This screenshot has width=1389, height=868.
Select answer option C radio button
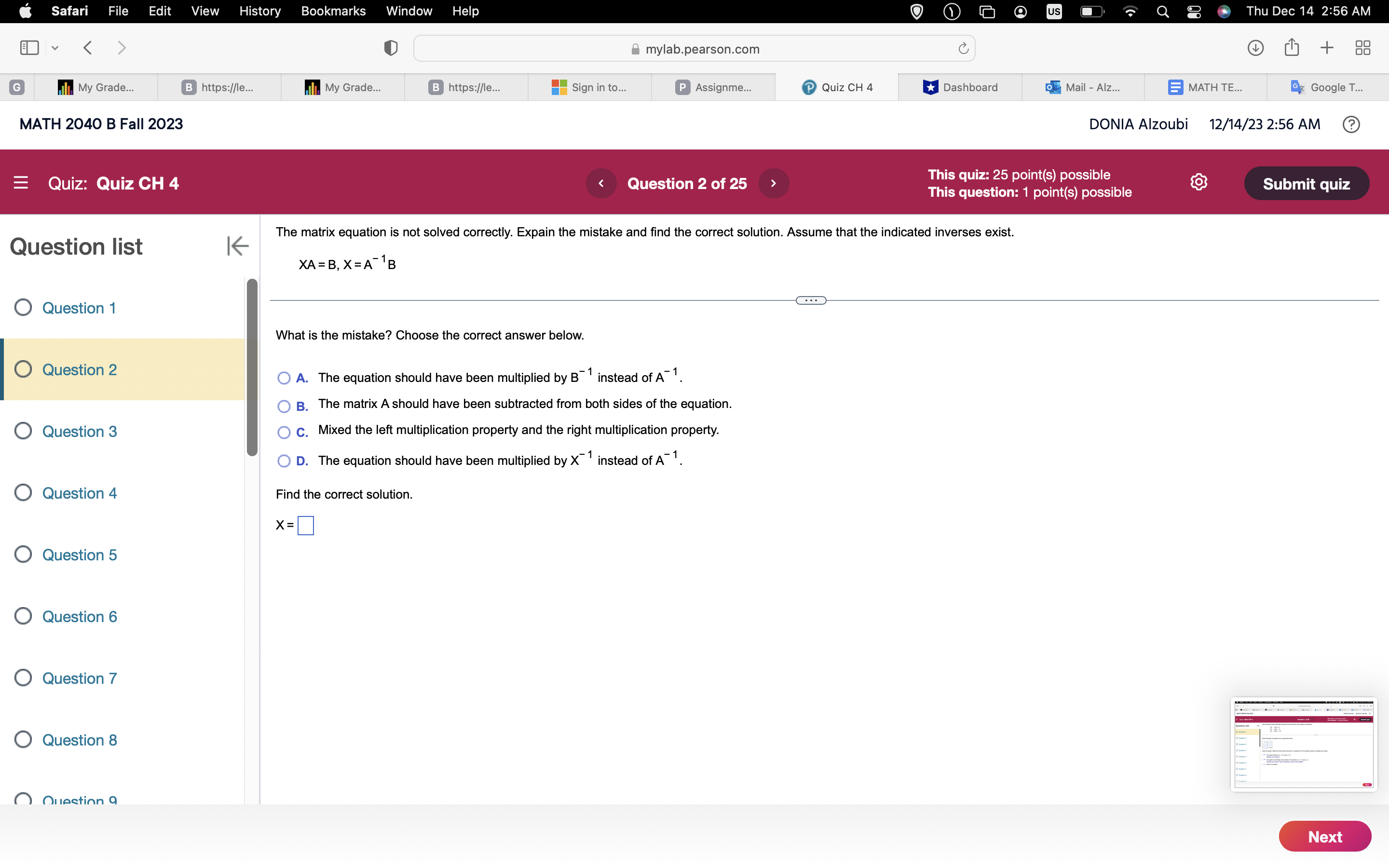(x=284, y=432)
